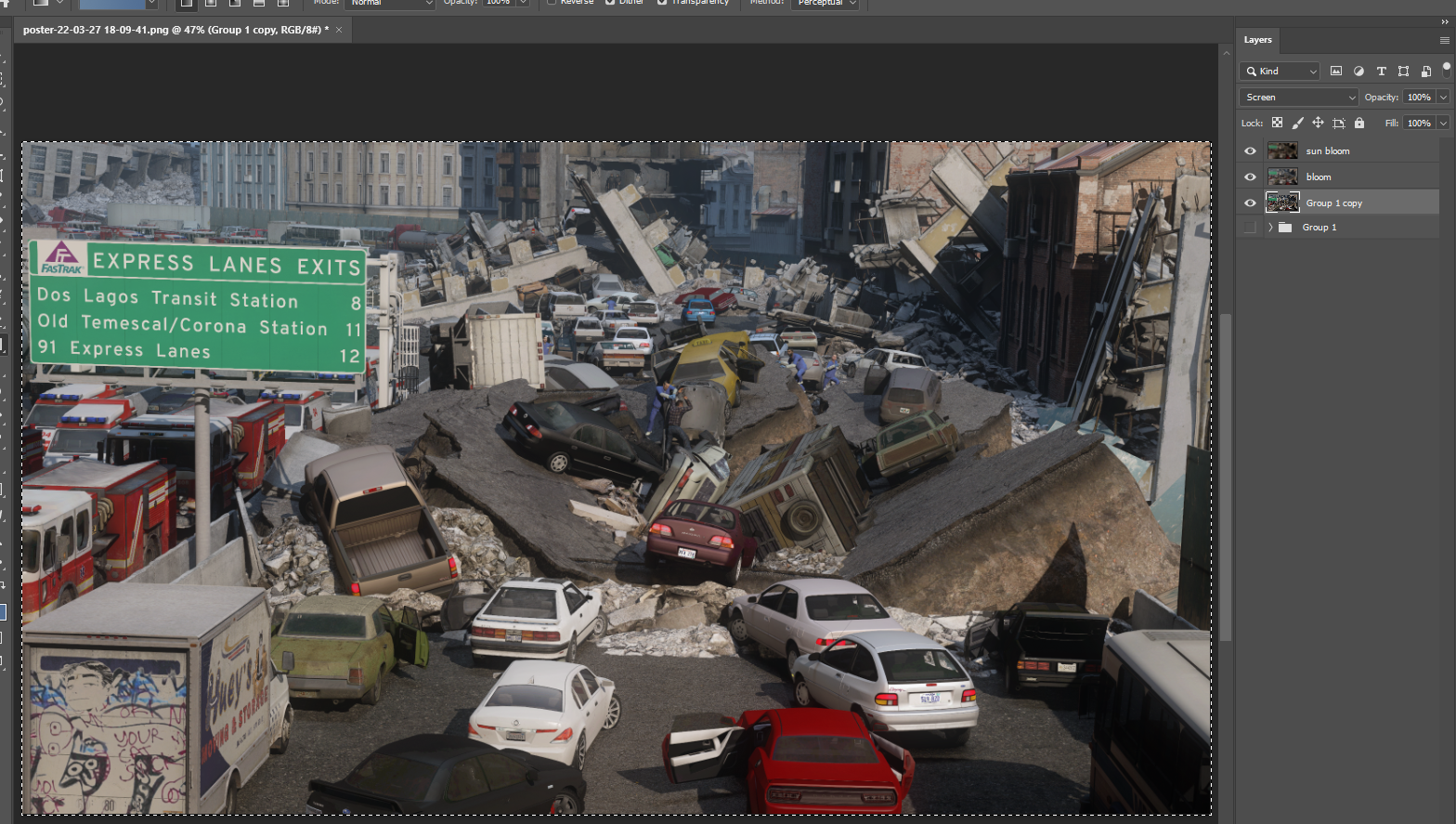Viewport: 1456px width, 824px height.
Task: Show the hidden Group 1 group
Action: click(1250, 227)
